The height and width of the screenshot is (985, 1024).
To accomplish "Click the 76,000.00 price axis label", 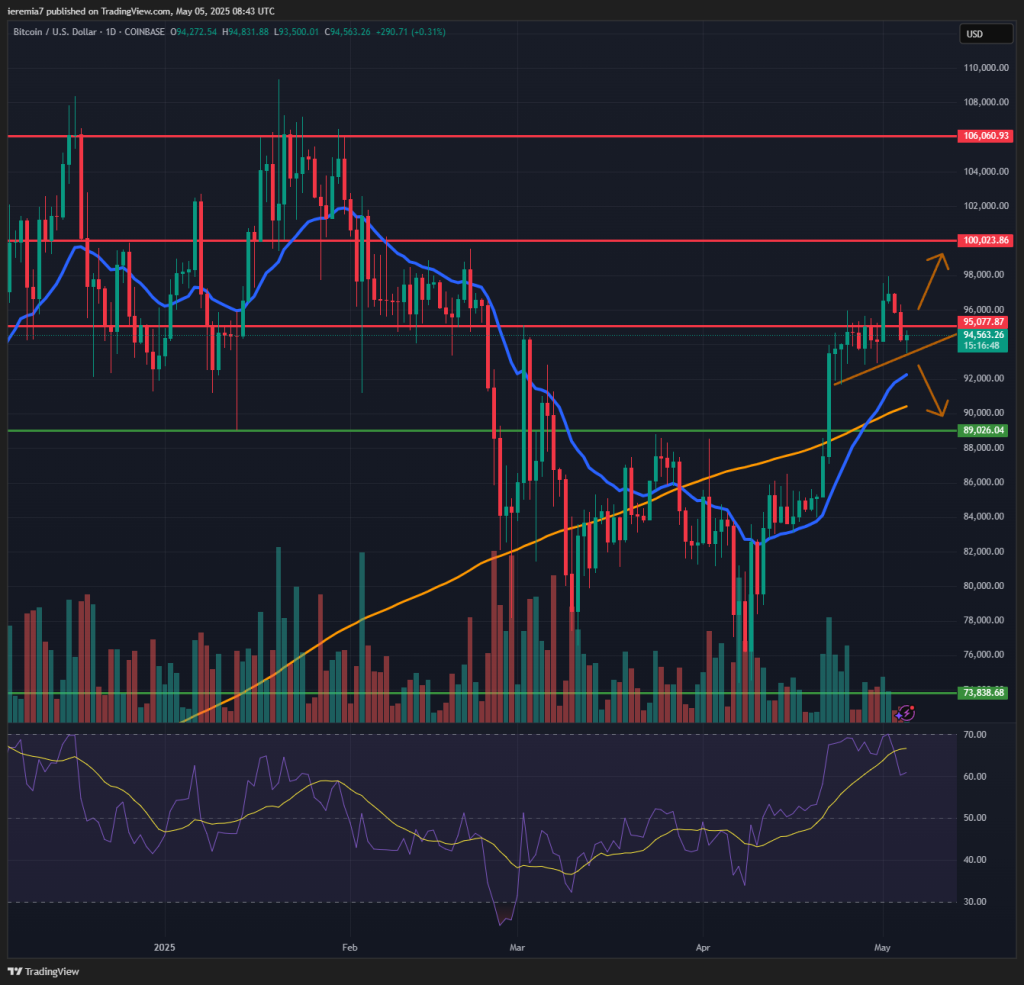I will (984, 654).
